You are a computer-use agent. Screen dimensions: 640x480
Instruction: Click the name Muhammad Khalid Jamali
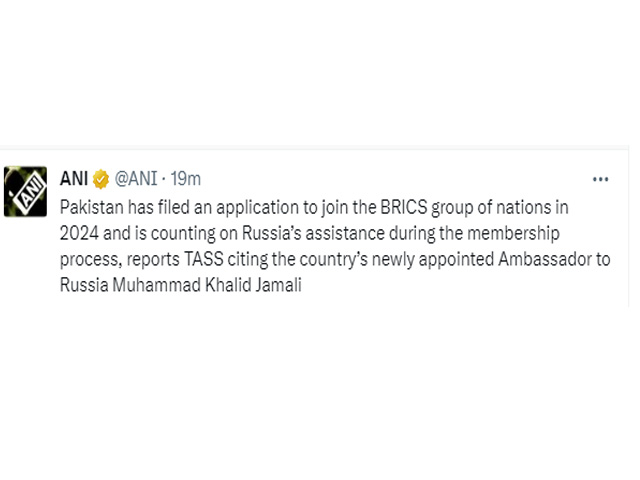click(x=207, y=285)
